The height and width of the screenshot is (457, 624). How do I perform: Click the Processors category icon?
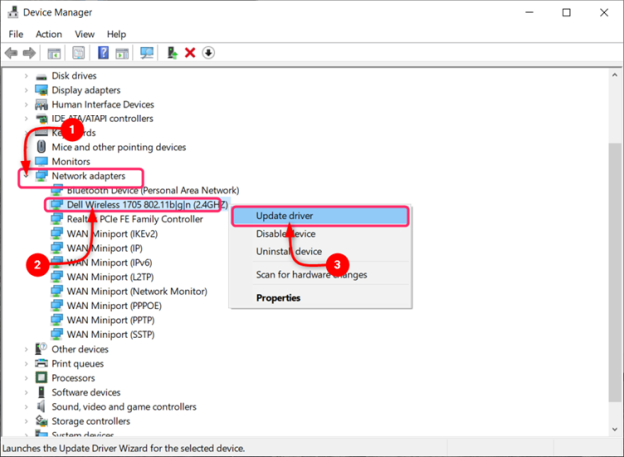(x=41, y=377)
